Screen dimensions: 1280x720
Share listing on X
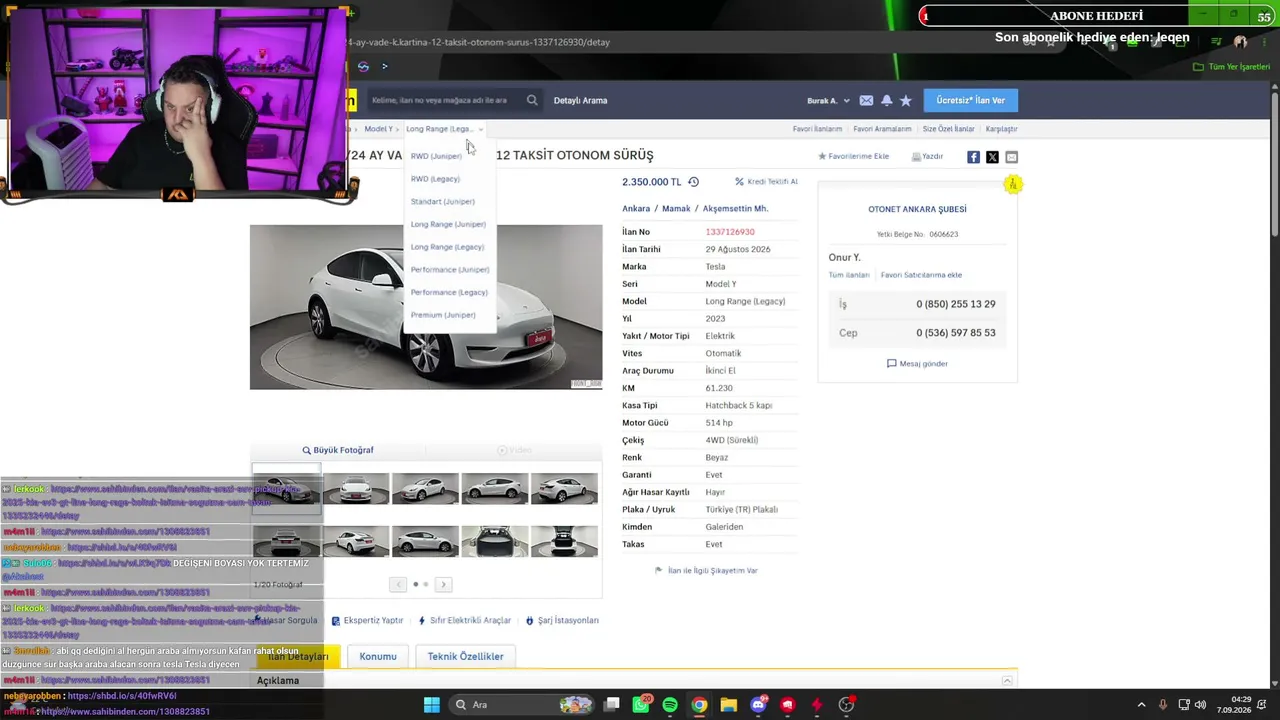click(x=992, y=157)
